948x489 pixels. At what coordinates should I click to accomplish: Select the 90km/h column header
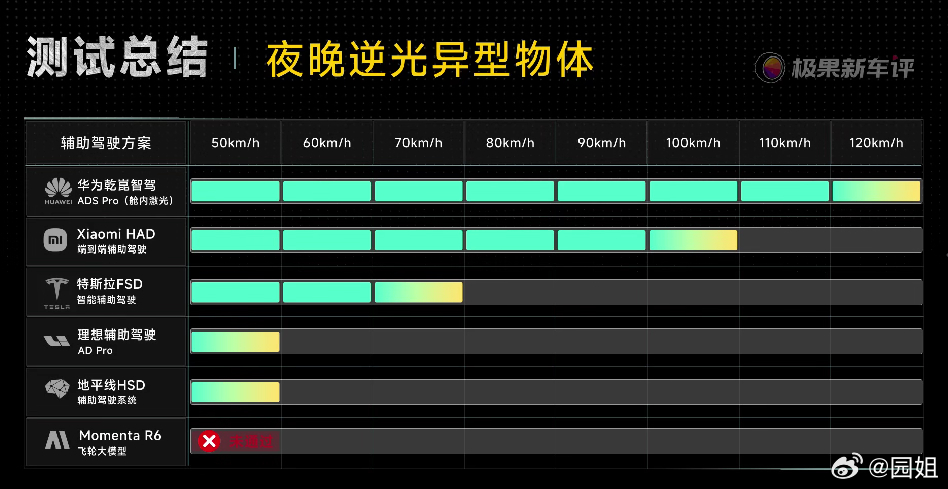(x=602, y=143)
